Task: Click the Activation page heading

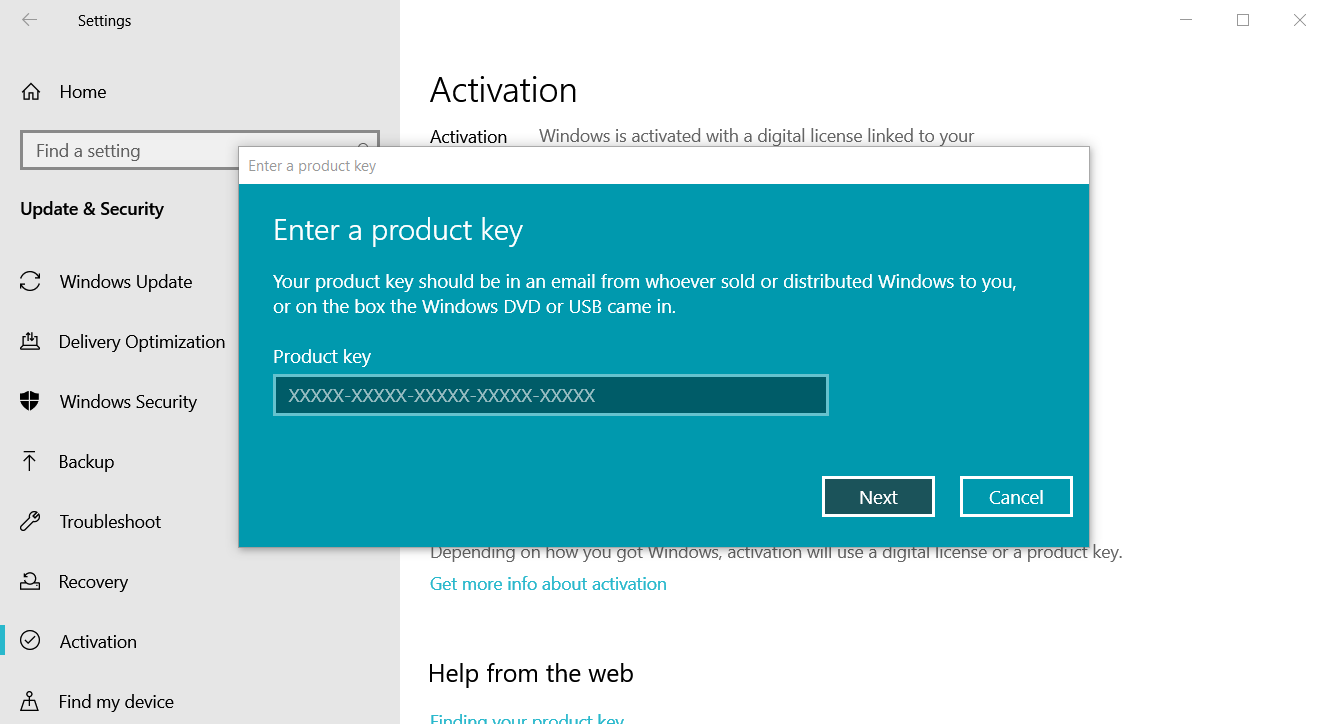Action: [503, 90]
